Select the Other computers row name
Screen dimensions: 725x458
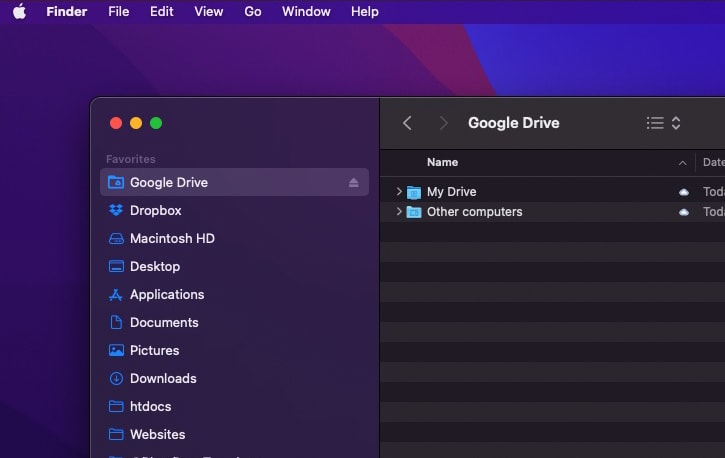pyautogui.click(x=475, y=212)
